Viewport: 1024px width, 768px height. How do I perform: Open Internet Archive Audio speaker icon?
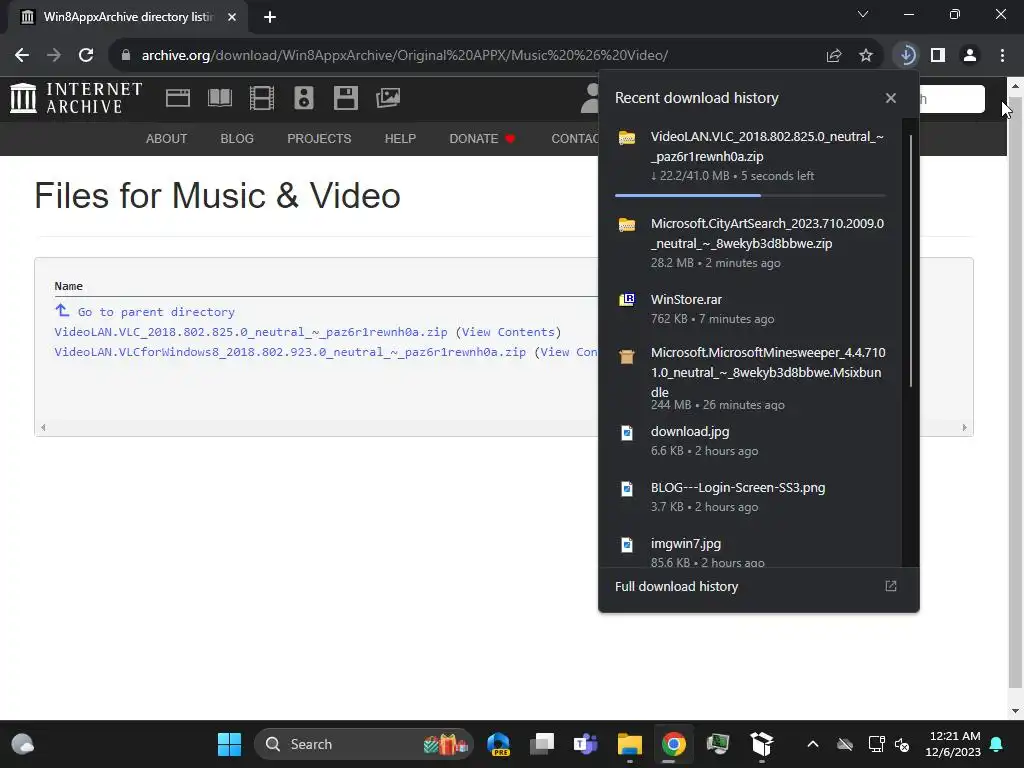pyautogui.click(x=304, y=98)
